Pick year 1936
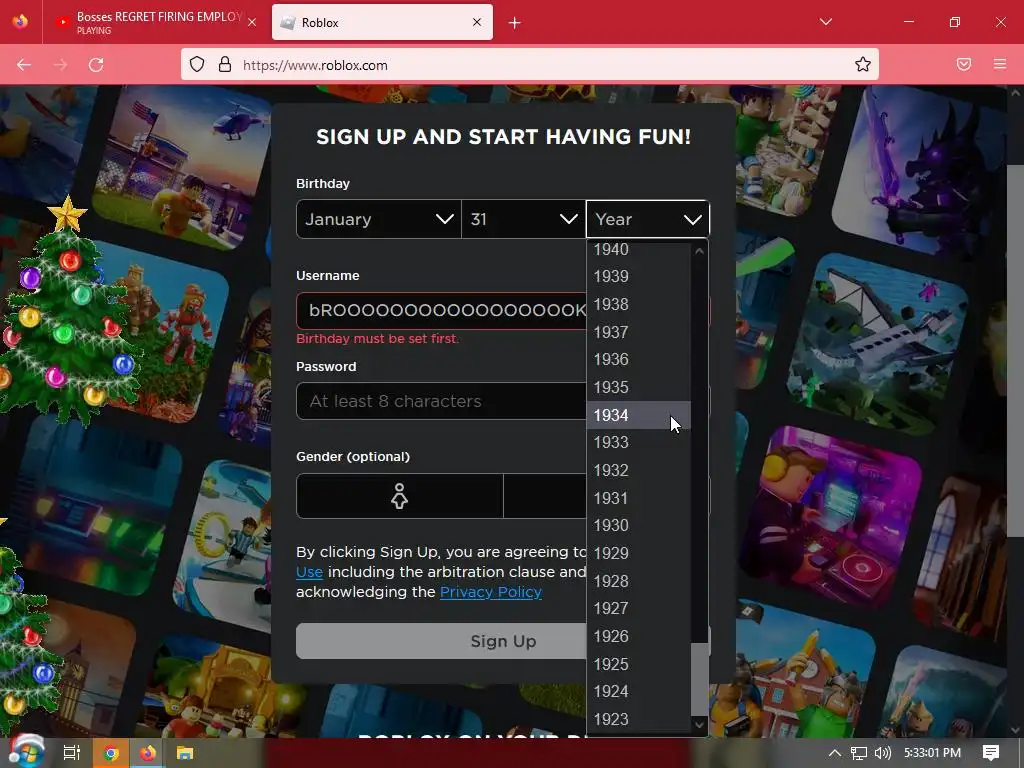The height and width of the screenshot is (768, 1024). click(639, 360)
